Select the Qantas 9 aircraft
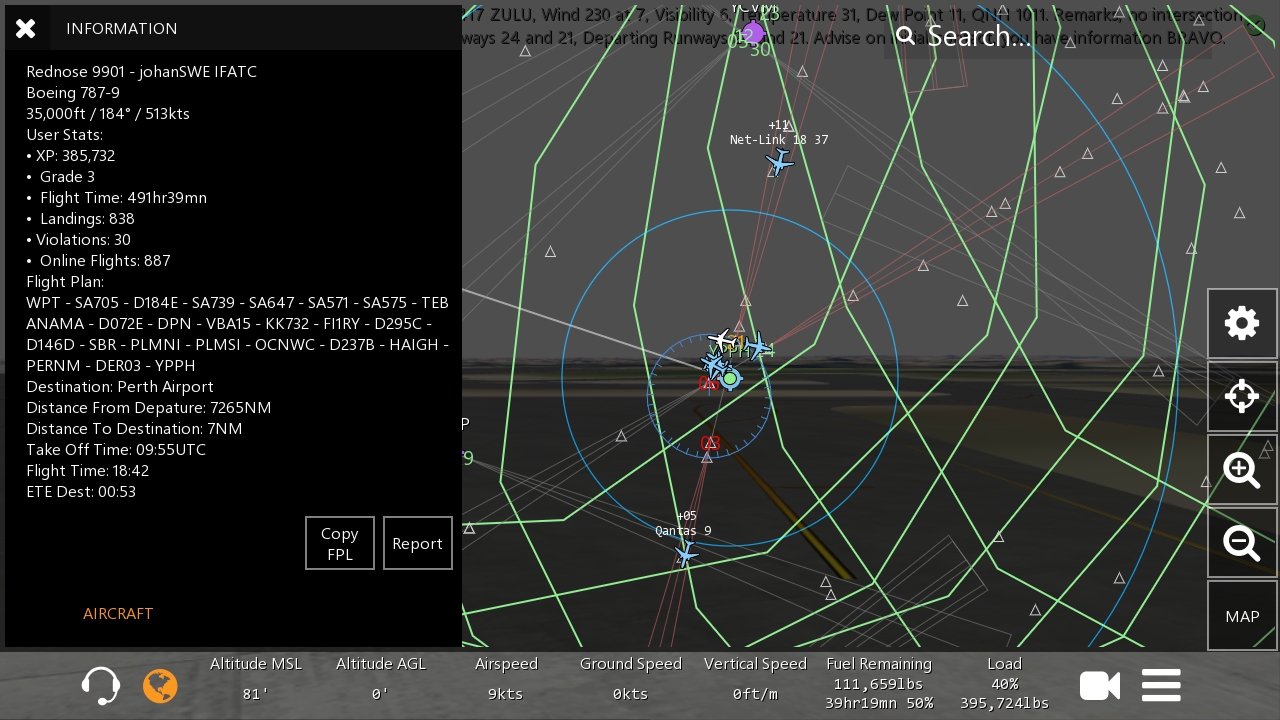This screenshot has height=720, width=1280. 685,553
